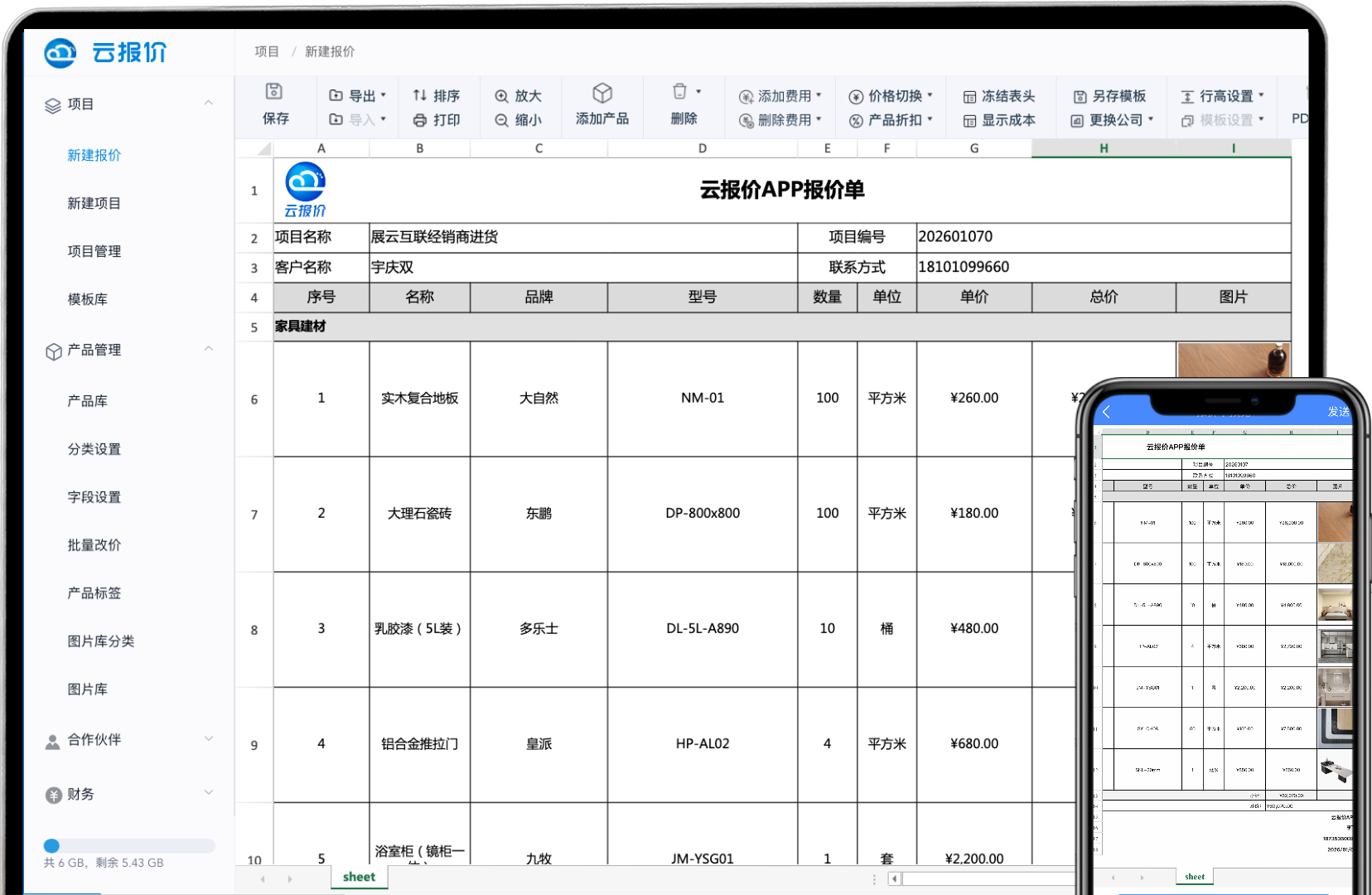
Task: Click the NM-01 model cell
Action: (703, 399)
